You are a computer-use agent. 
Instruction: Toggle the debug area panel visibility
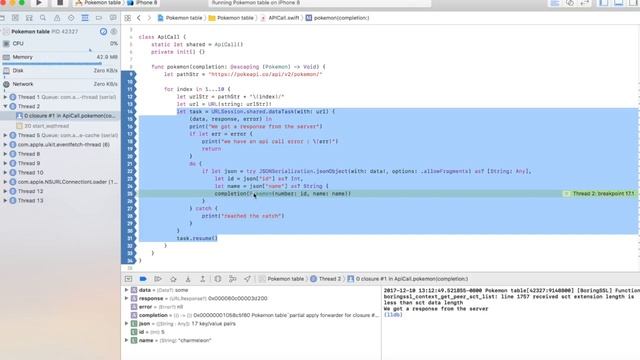coord(619,3)
